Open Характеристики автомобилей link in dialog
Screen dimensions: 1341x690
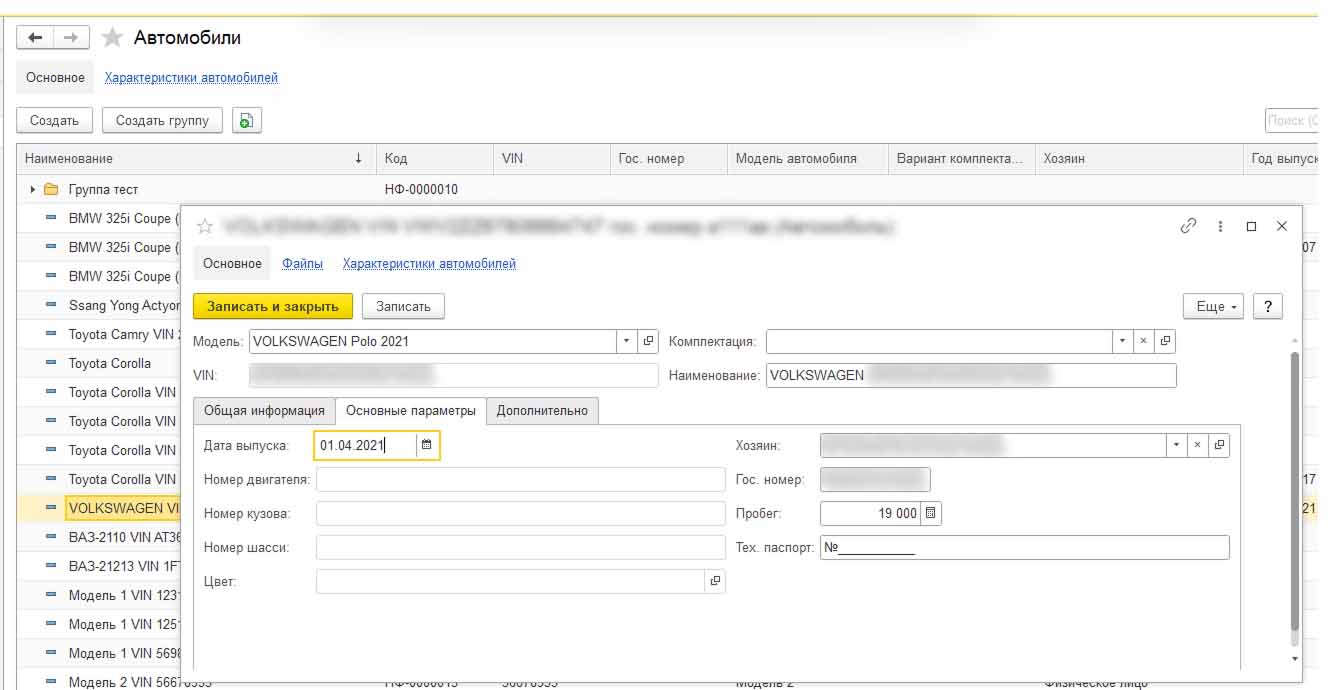[x=429, y=264]
